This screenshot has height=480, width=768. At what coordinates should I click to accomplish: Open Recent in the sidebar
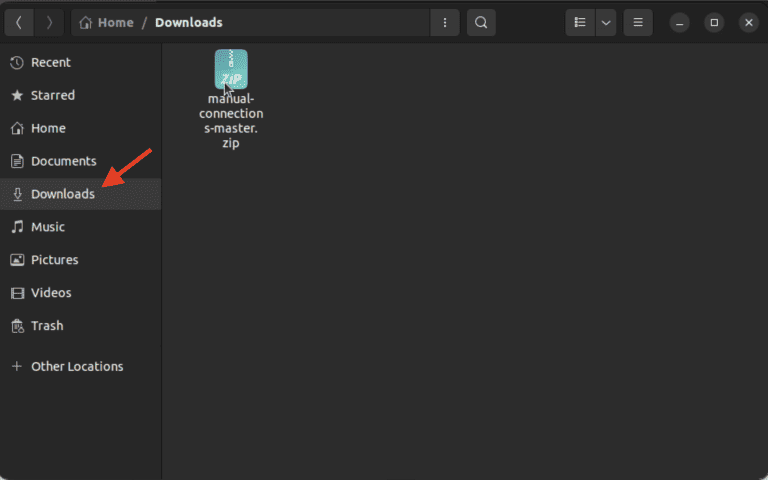pos(50,62)
